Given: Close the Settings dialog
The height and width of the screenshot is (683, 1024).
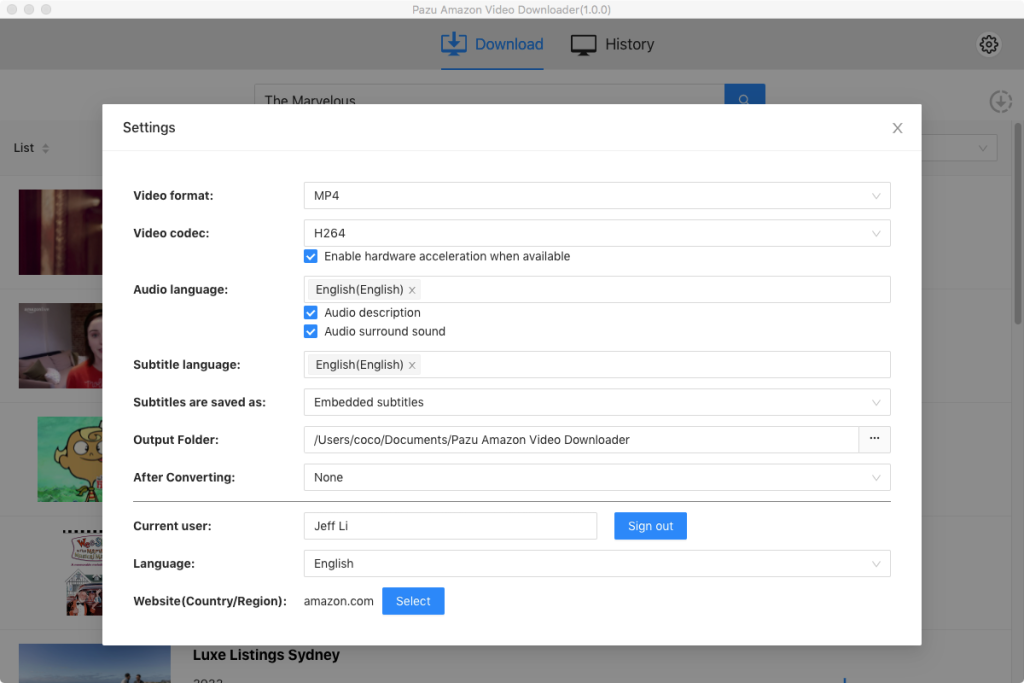Looking at the screenshot, I should [897, 128].
